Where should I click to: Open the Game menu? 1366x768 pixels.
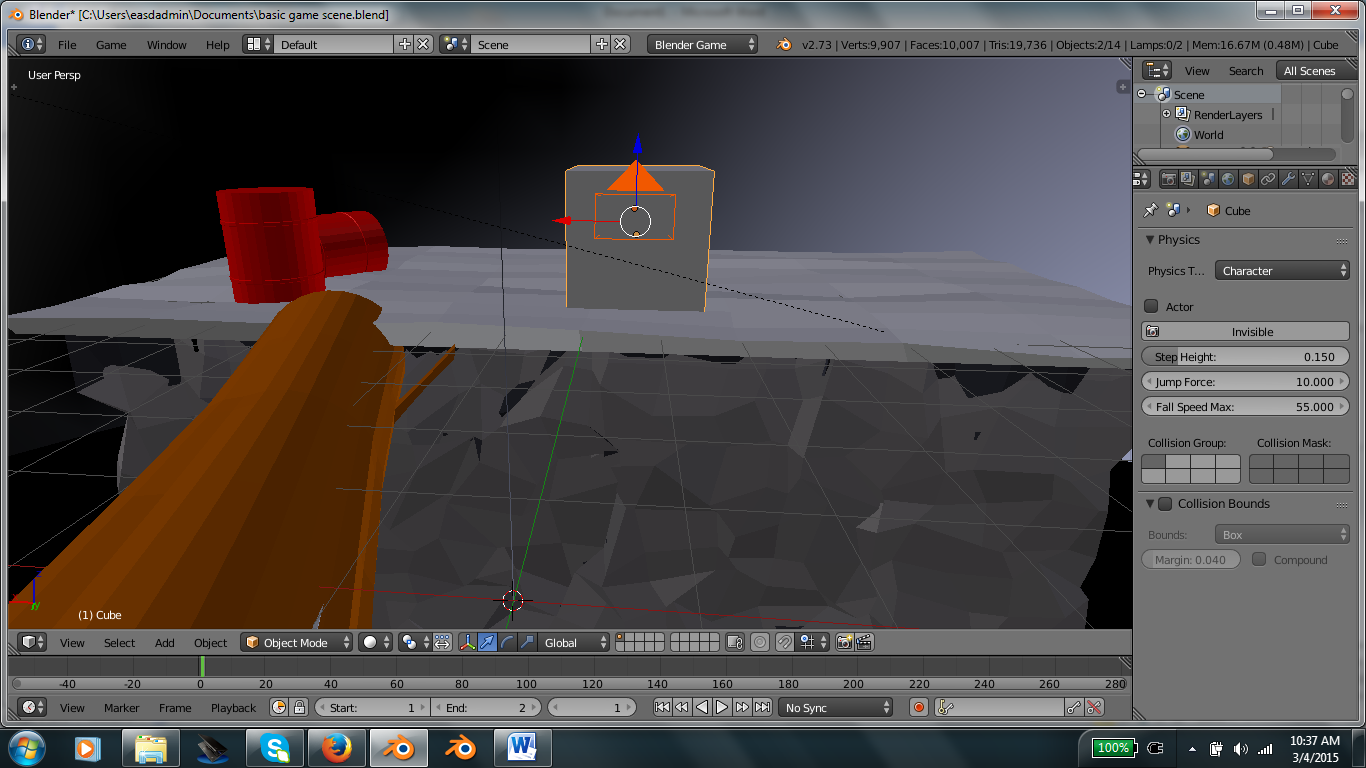click(x=111, y=44)
